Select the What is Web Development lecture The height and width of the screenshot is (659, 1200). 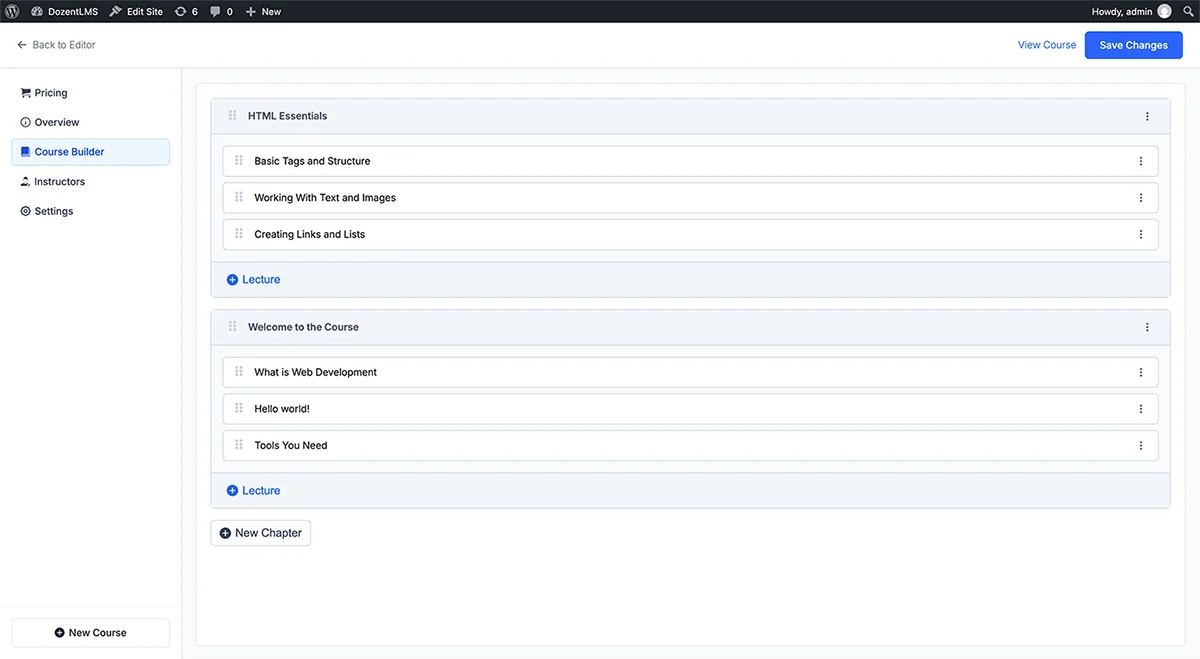pos(316,372)
